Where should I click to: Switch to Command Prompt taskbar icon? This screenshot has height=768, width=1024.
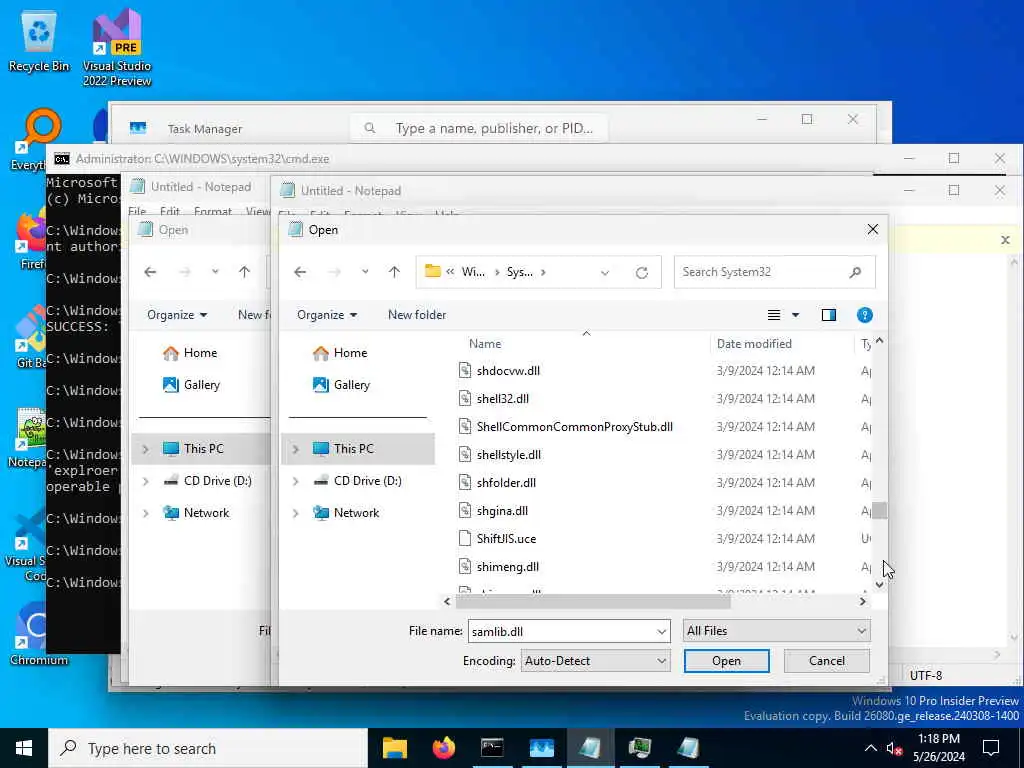click(x=492, y=748)
